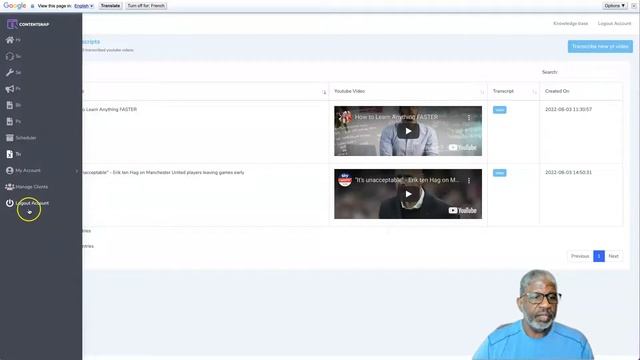Click the video title overlay How to Learn Anything FASTER
640x360 pixels.
(396, 117)
